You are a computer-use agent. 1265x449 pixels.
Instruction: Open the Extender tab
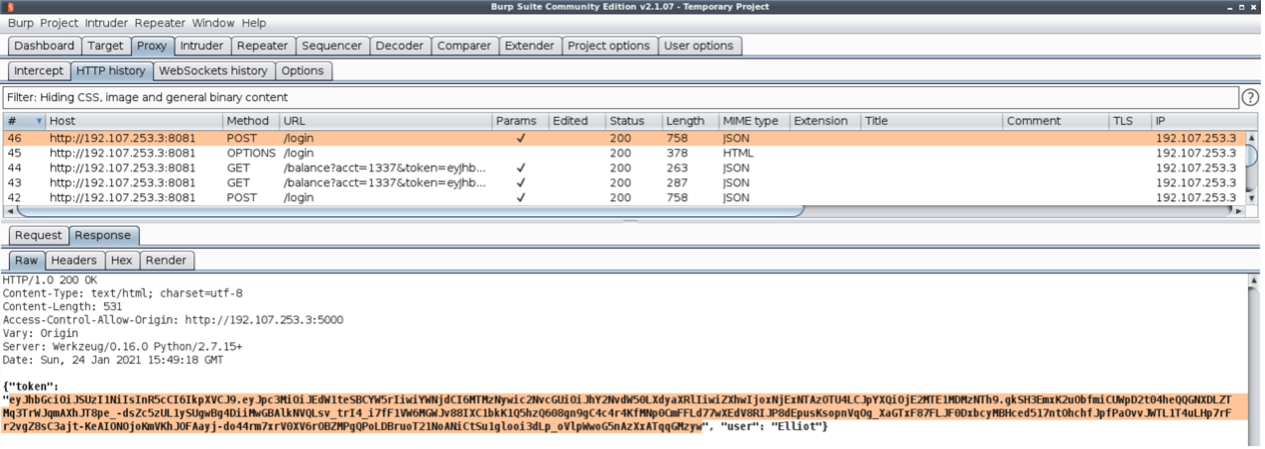529,46
